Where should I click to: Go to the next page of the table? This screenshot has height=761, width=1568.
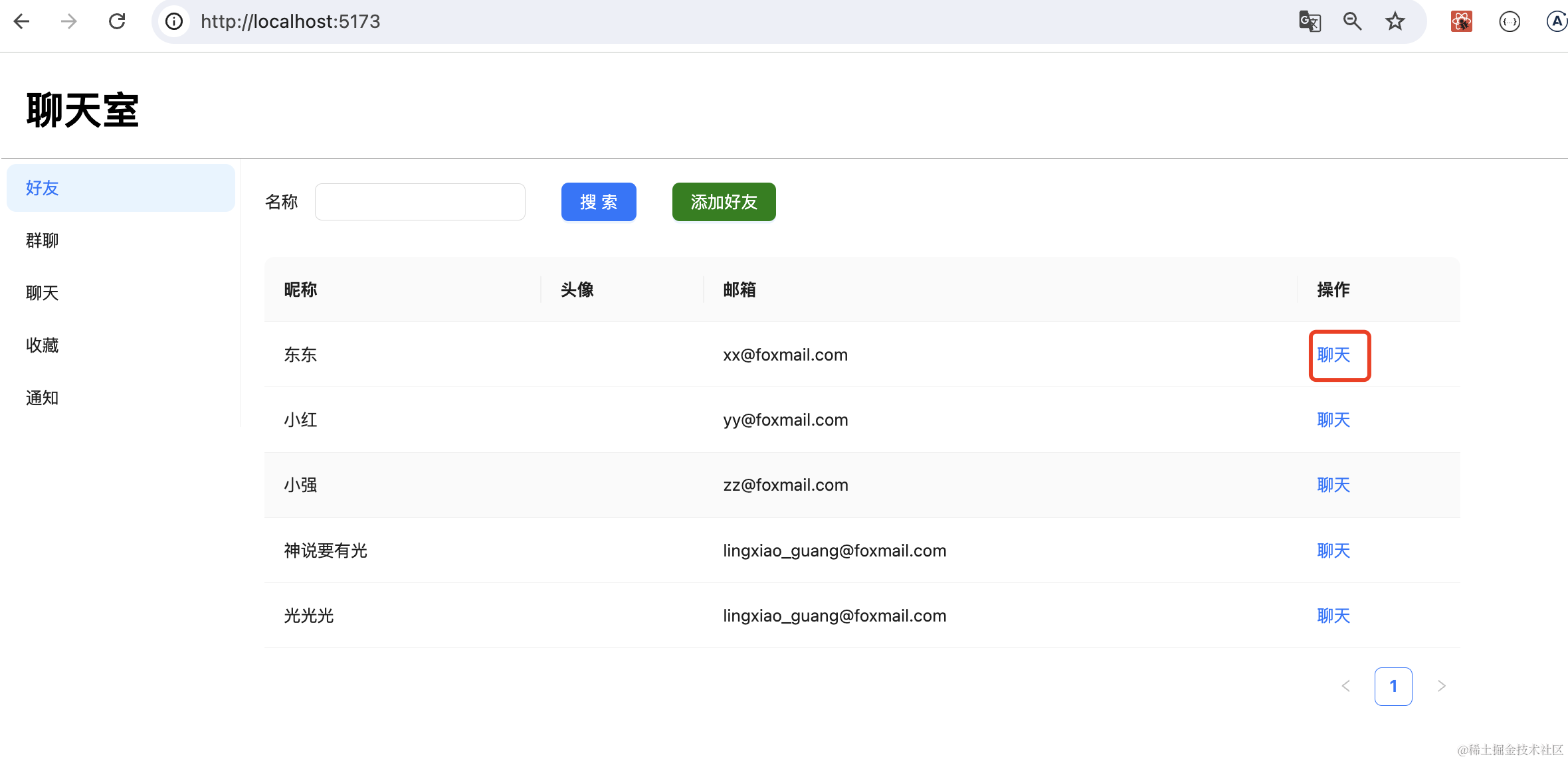[x=1441, y=686]
